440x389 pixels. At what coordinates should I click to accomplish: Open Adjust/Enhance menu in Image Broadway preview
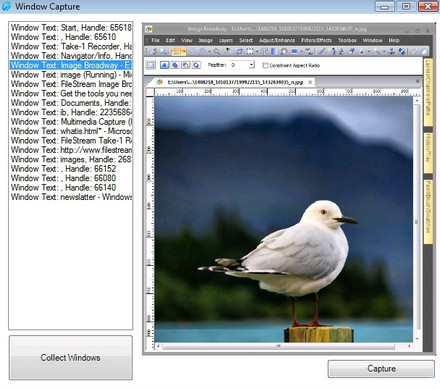(277, 40)
